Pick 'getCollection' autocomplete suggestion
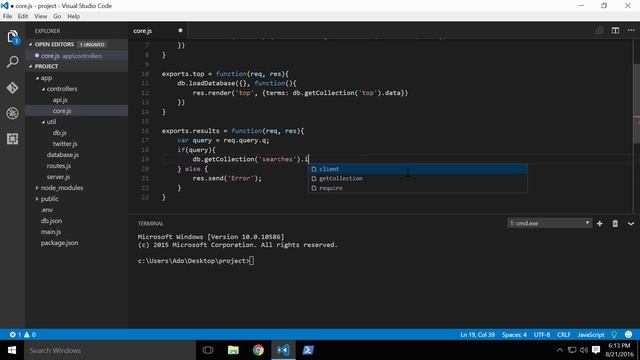640x360 pixels. [418, 178]
